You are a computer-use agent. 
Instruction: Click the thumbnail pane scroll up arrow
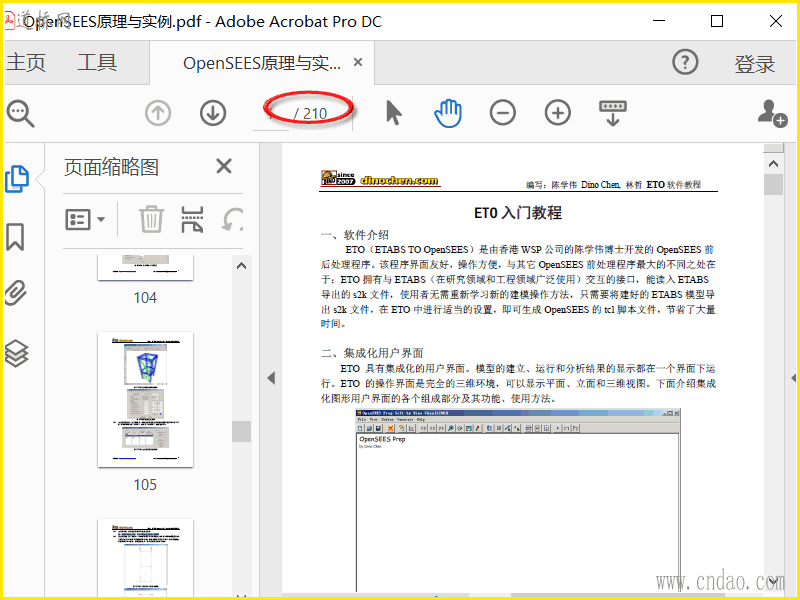[241, 266]
